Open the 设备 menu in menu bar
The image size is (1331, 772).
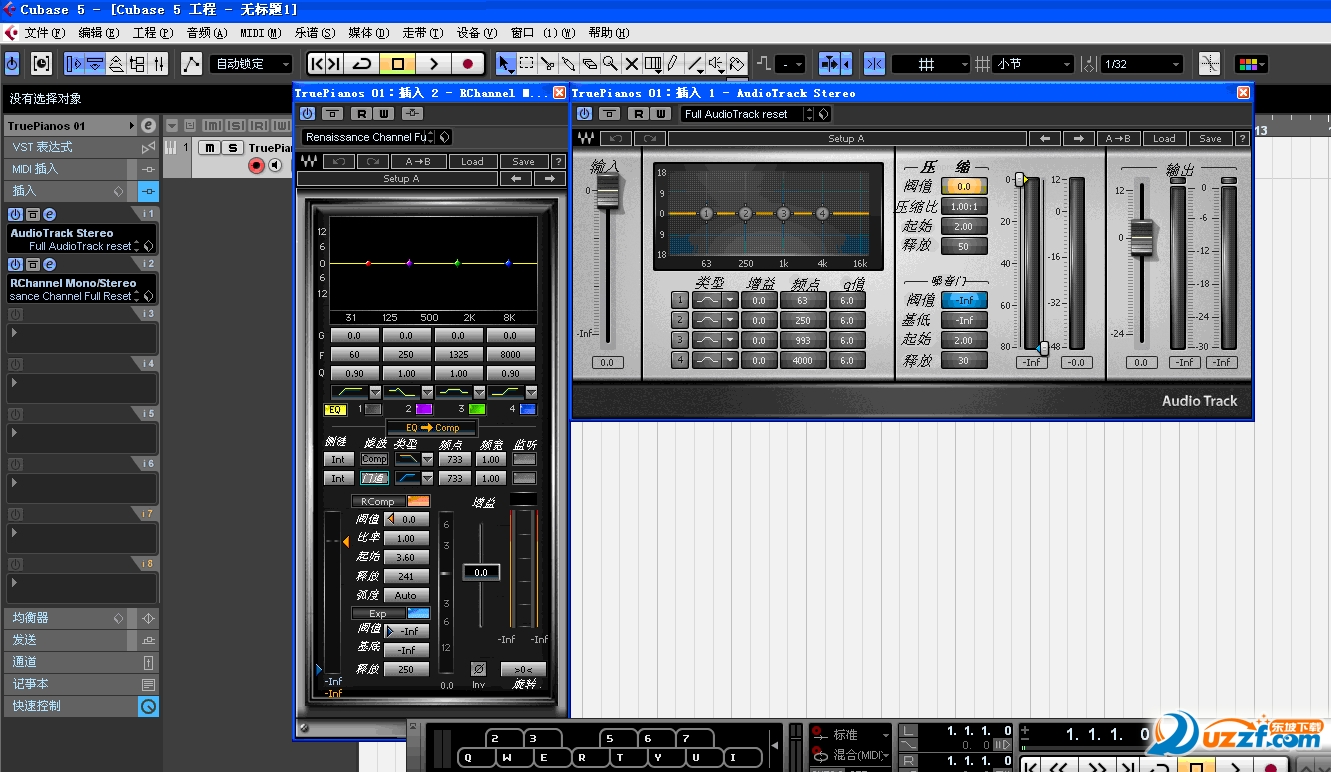tap(474, 33)
